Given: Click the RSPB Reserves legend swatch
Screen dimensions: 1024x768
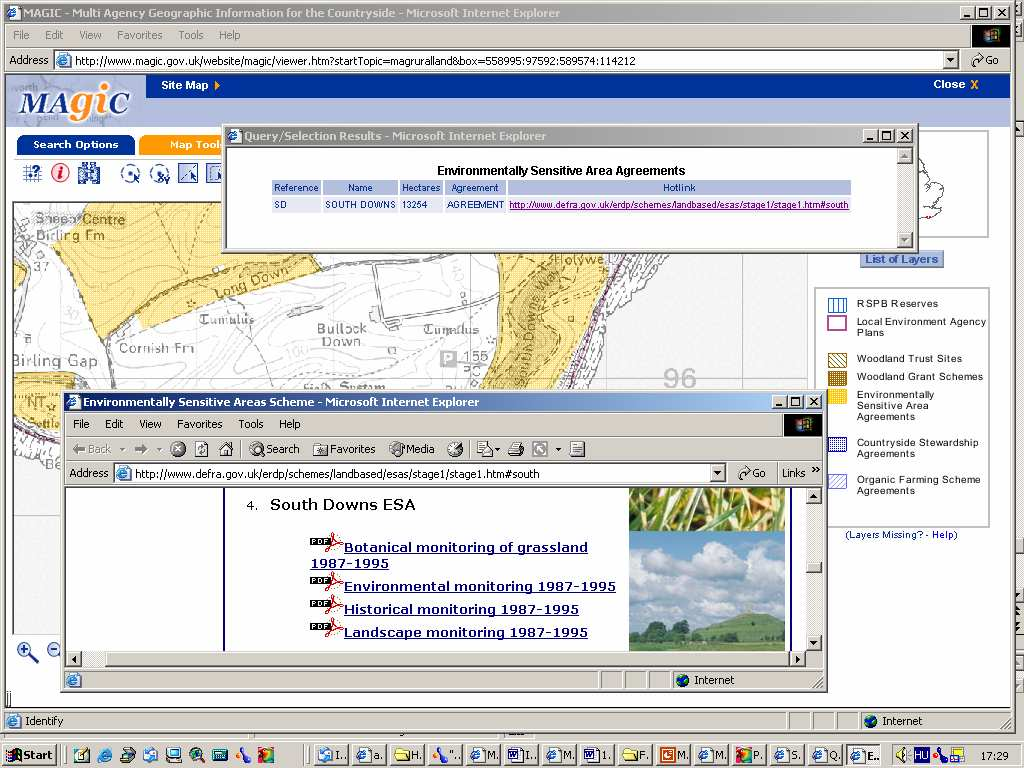Looking at the screenshot, I should [x=837, y=305].
